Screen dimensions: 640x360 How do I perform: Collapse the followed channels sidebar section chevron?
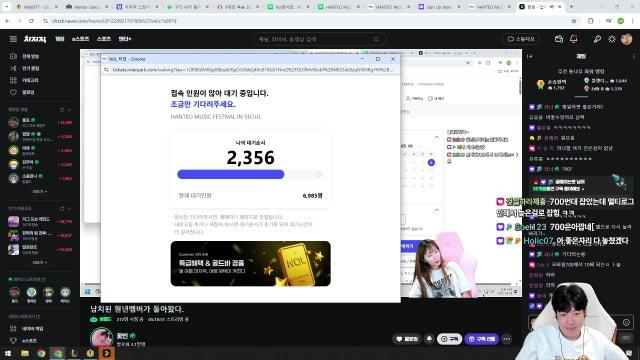[x=69, y=110]
